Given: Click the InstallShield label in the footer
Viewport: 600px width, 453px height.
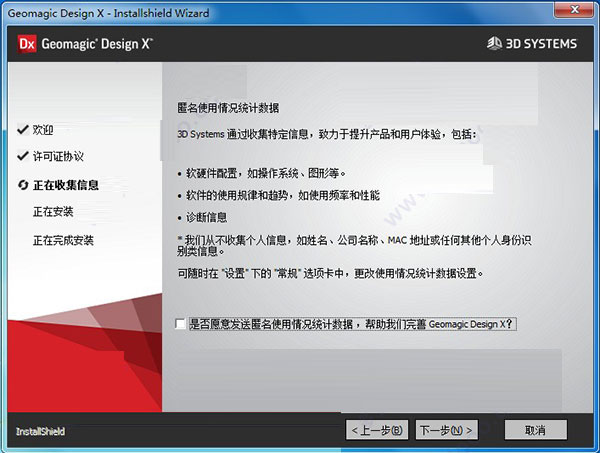Looking at the screenshot, I should 41,431.
